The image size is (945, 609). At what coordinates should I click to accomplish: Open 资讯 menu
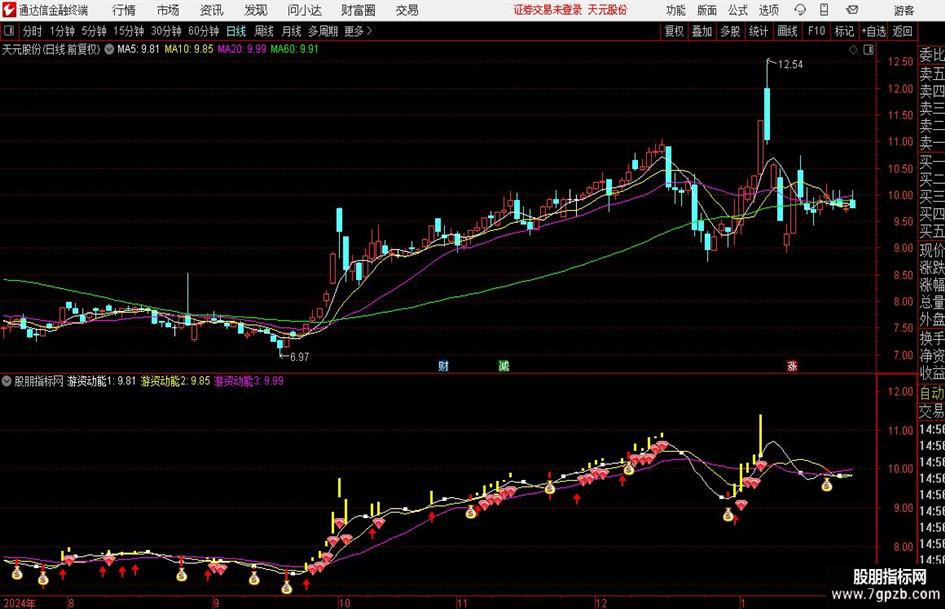click(x=212, y=10)
